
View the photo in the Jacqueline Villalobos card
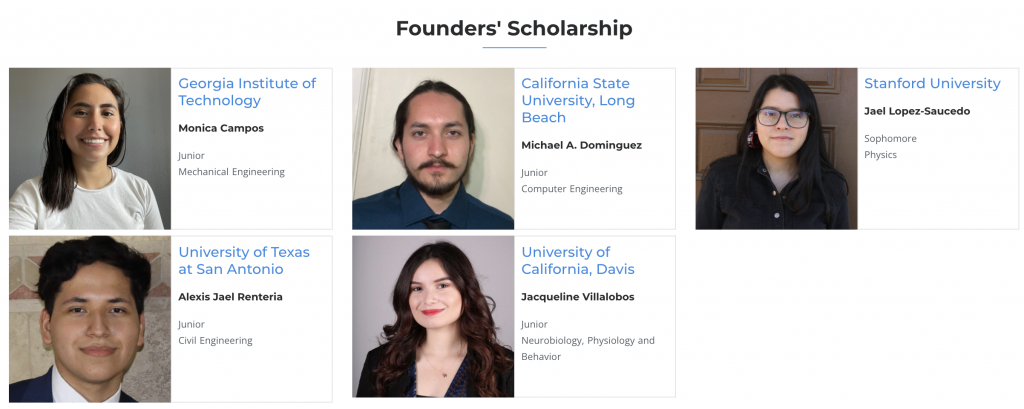pyautogui.click(x=433, y=316)
